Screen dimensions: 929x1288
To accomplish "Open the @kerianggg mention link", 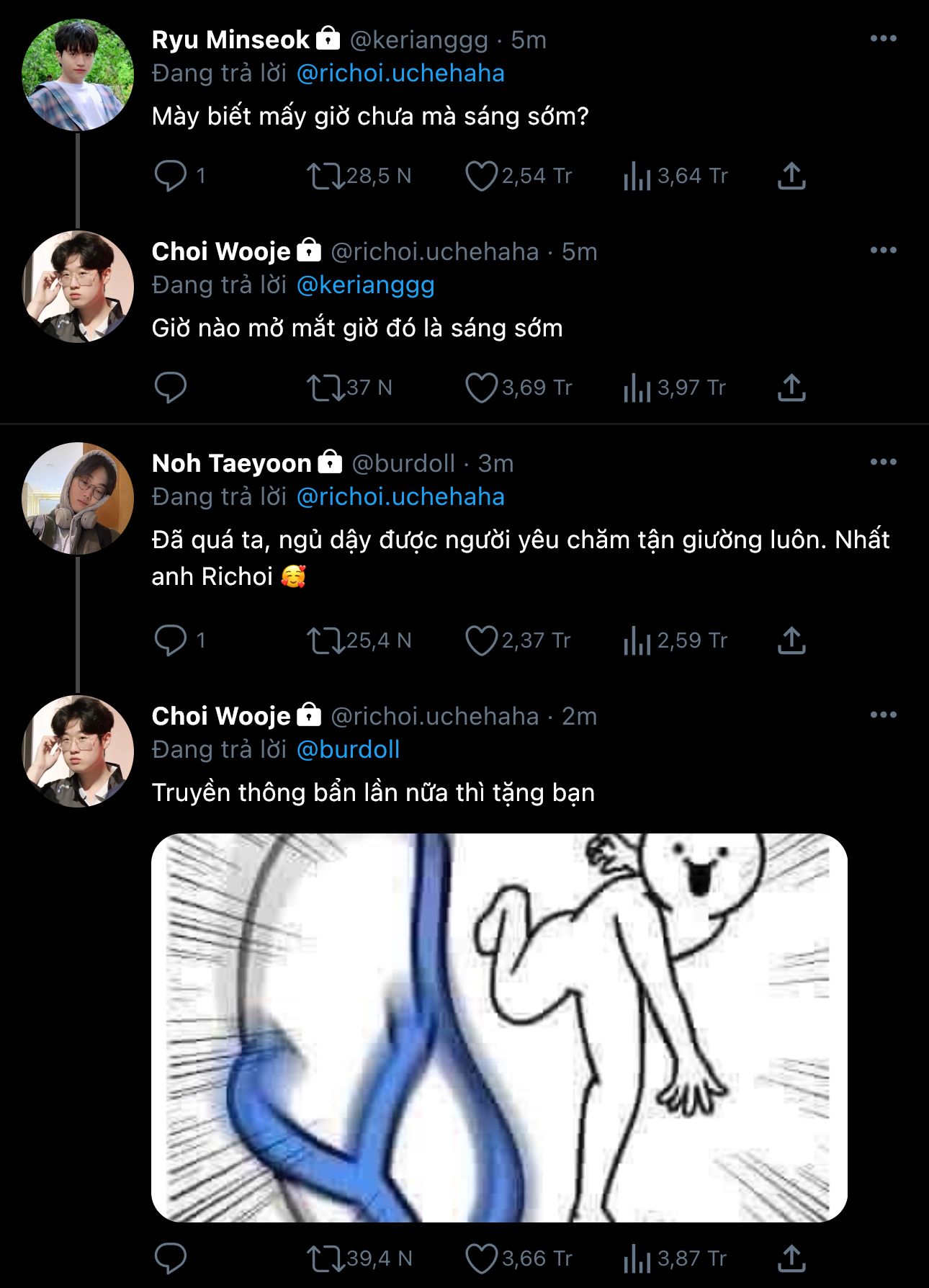I will click(x=366, y=285).
